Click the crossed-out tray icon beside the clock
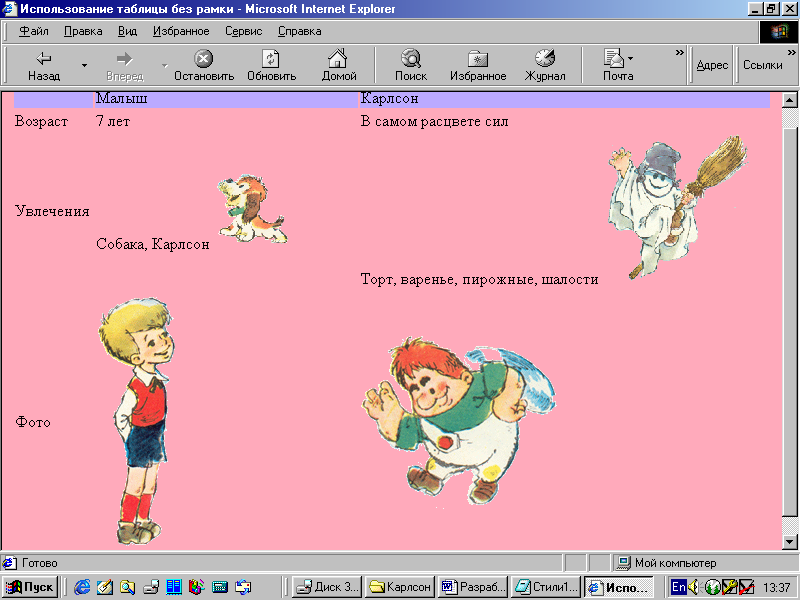The height and width of the screenshot is (600, 800). pos(746,587)
